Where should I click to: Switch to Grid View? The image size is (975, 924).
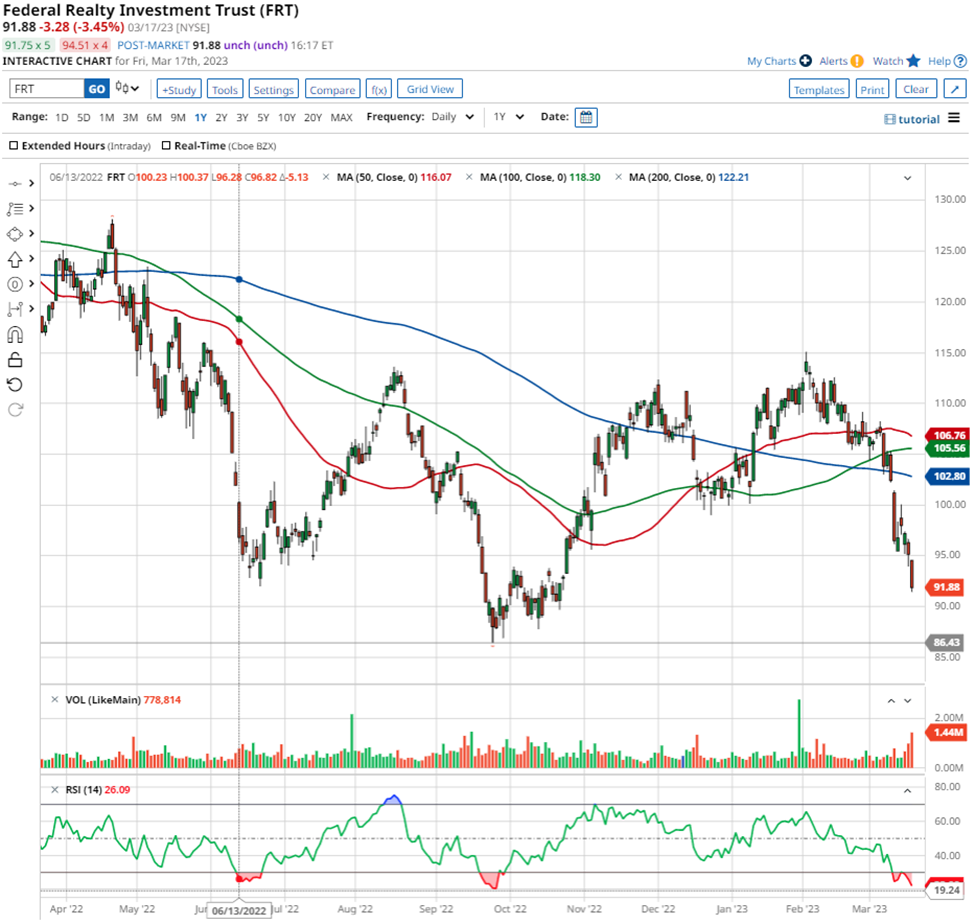tap(430, 89)
